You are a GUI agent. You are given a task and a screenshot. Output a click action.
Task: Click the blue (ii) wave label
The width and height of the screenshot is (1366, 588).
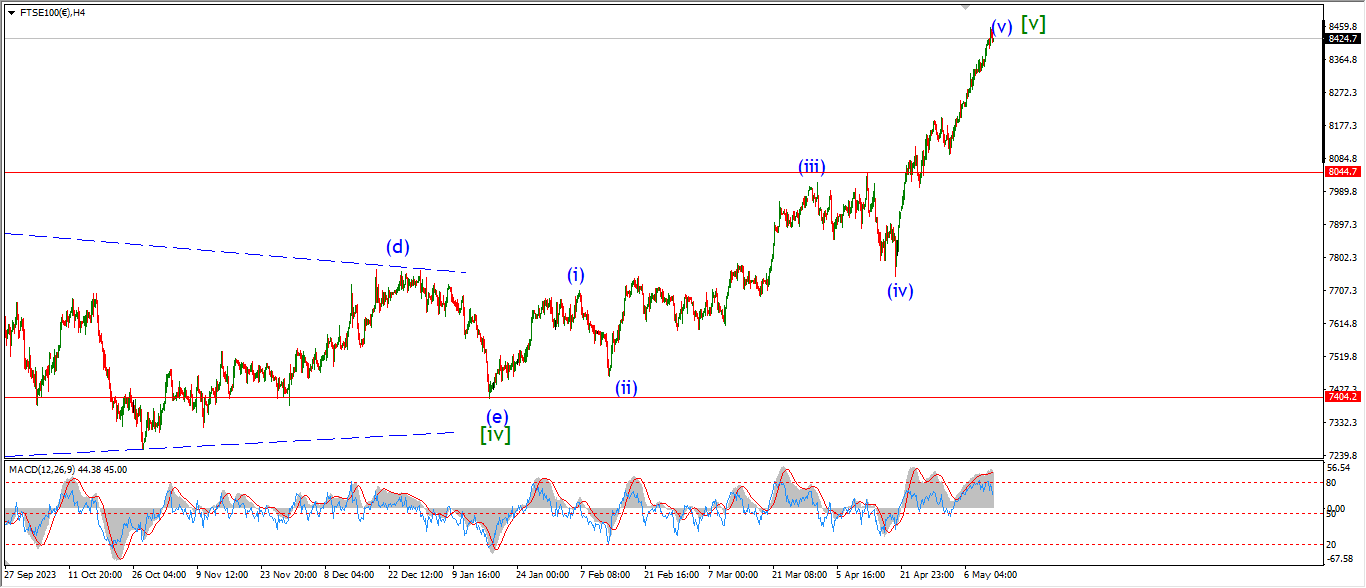(626, 388)
